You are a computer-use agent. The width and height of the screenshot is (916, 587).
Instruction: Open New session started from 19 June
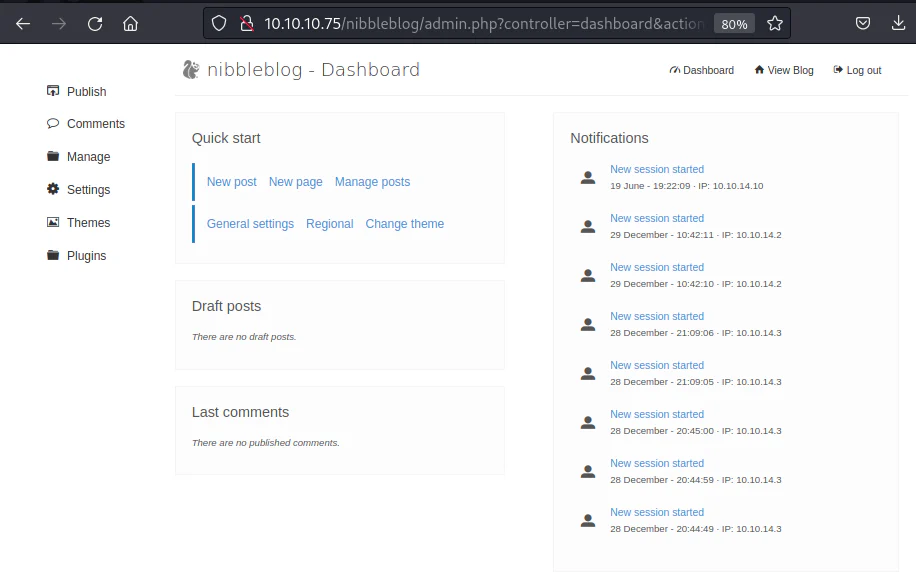point(657,169)
